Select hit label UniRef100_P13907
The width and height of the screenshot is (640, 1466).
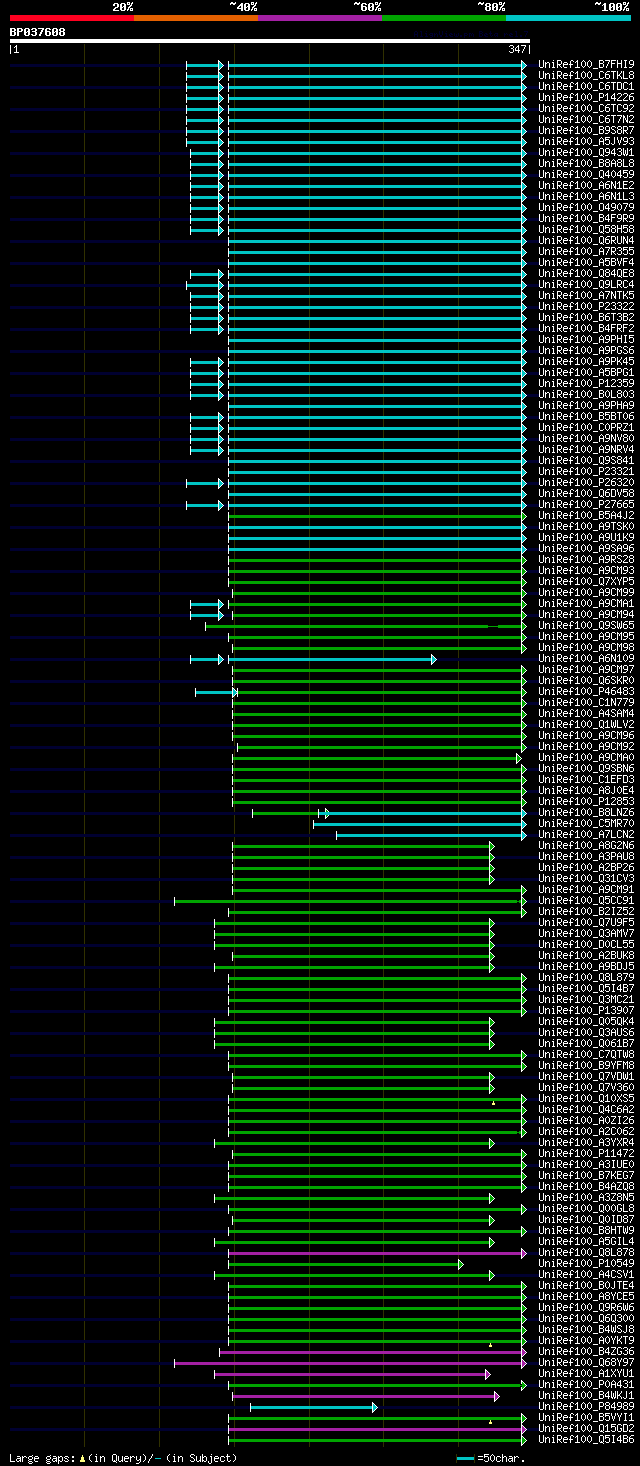click(586, 1010)
